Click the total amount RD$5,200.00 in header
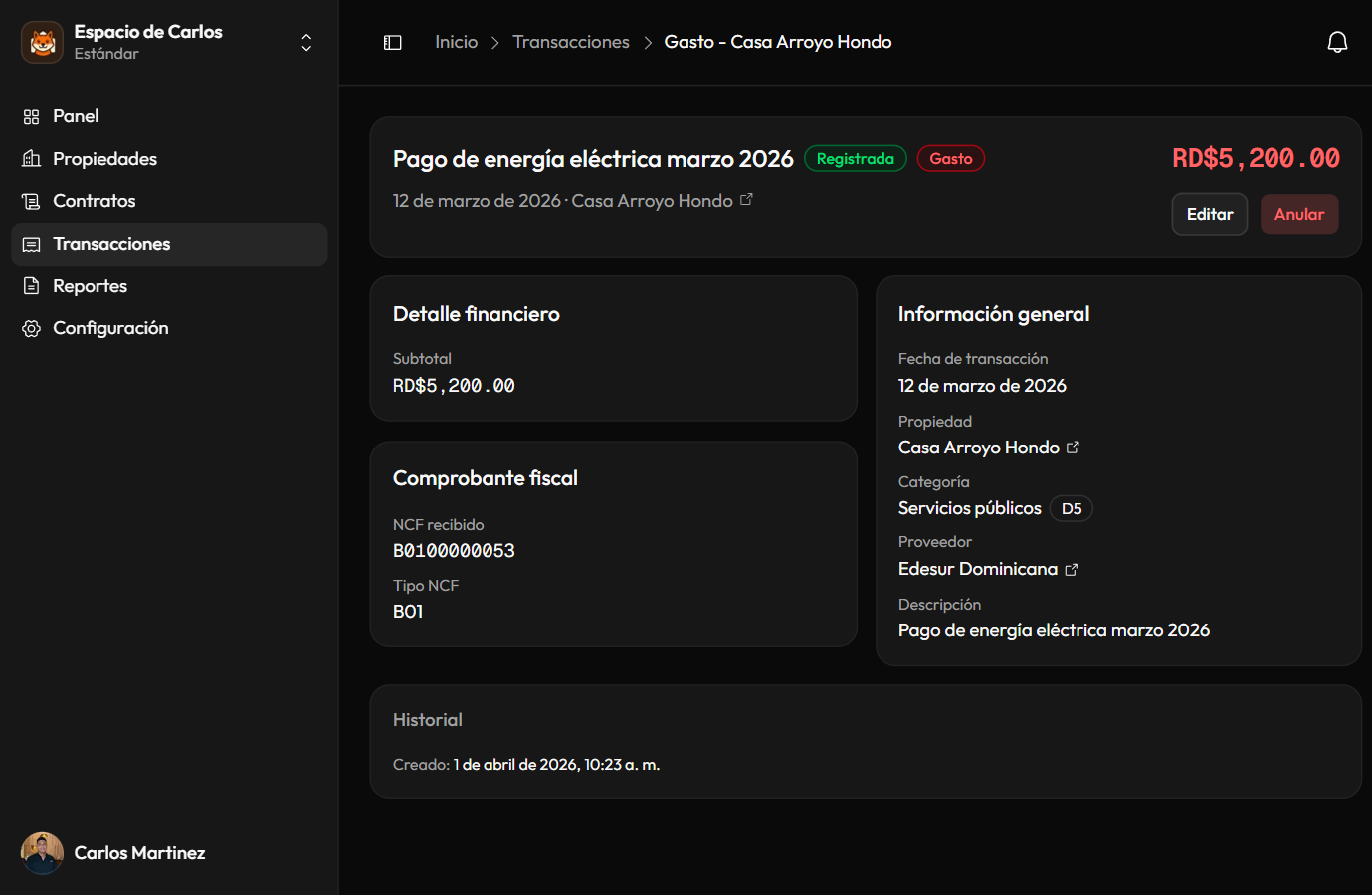Image resolution: width=1372 pixels, height=895 pixels. click(x=1256, y=158)
